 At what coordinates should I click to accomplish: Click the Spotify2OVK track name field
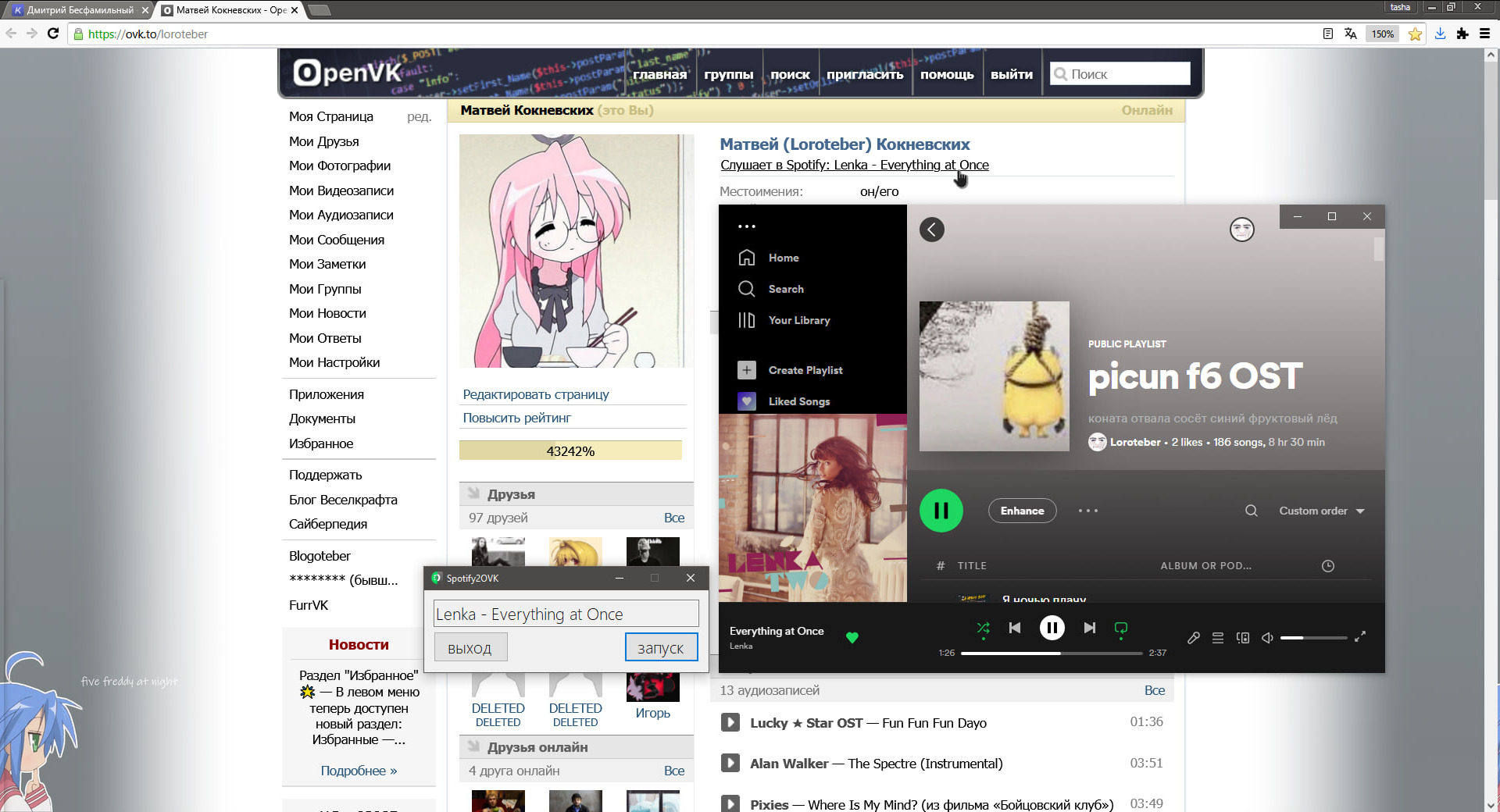click(x=566, y=614)
